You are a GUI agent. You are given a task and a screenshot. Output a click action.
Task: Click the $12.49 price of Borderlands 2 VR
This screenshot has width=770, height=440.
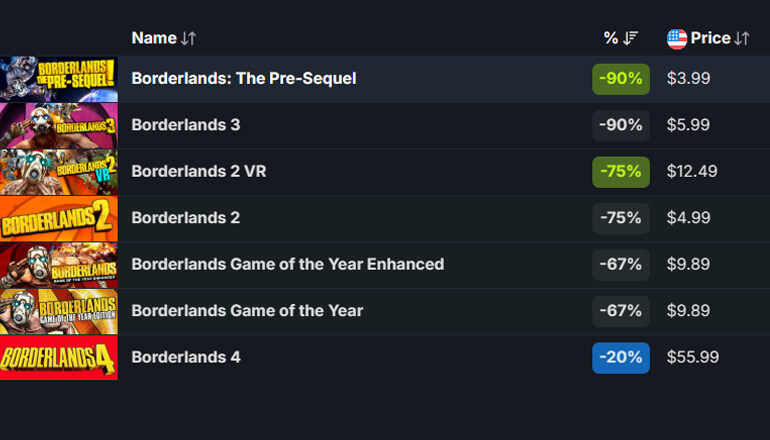pyautogui.click(x=692, y=171)
